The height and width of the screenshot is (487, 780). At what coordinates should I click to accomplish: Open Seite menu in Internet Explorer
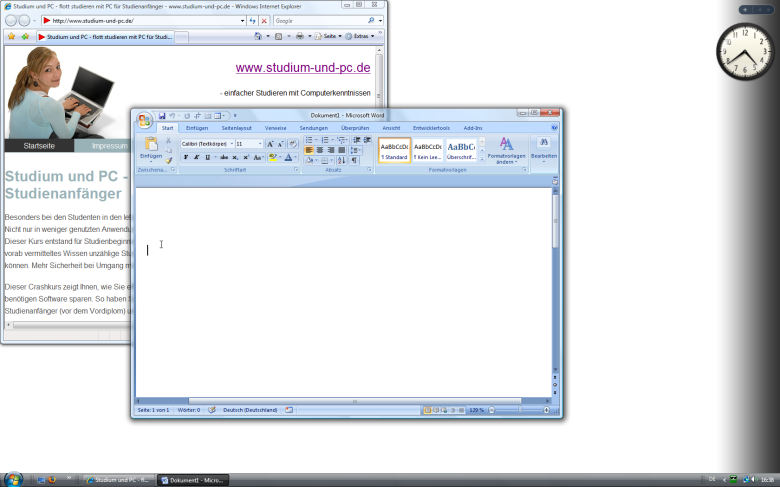pyautogui.click(x=329, y=36)
